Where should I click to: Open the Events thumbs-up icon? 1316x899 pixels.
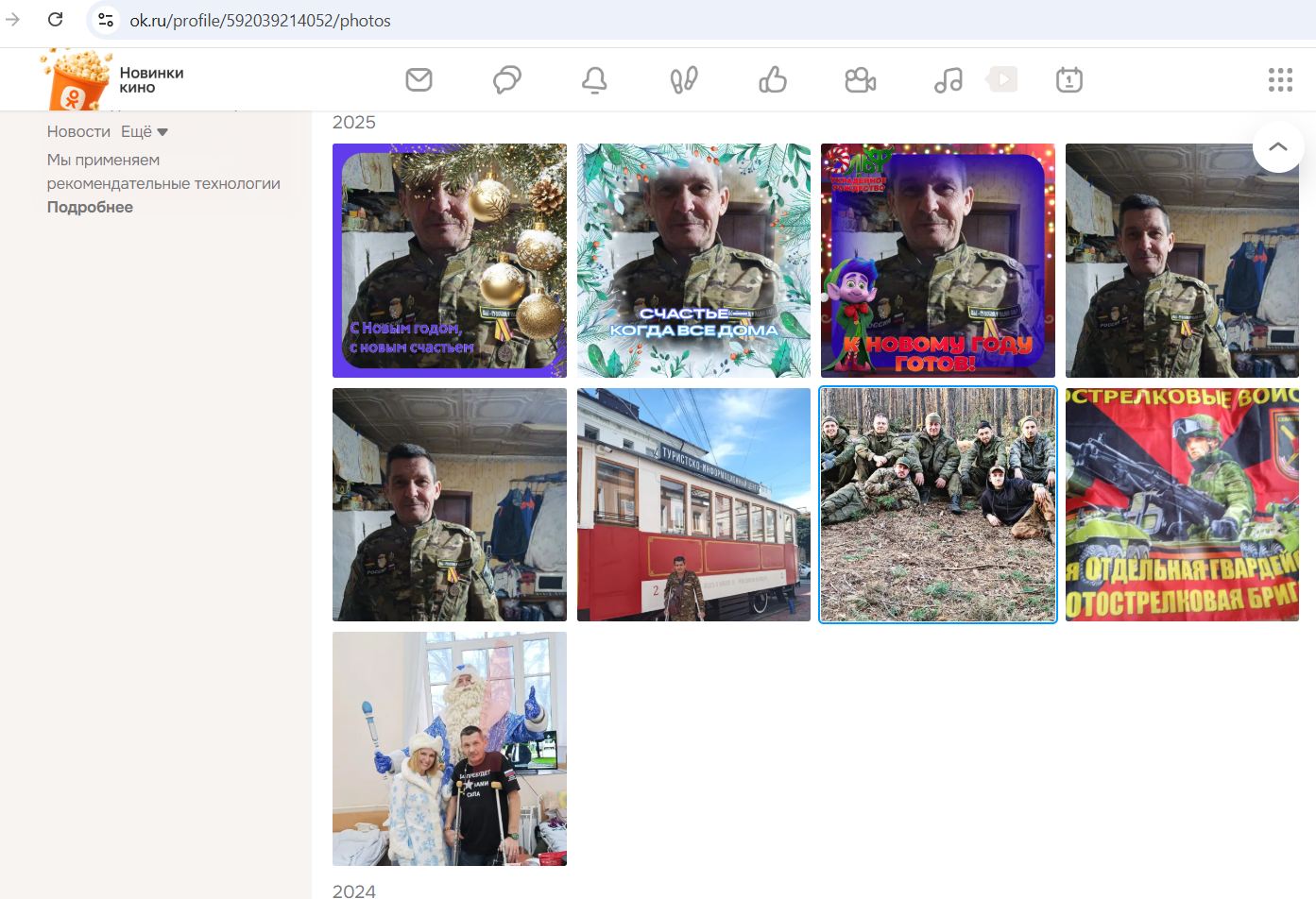773,80
